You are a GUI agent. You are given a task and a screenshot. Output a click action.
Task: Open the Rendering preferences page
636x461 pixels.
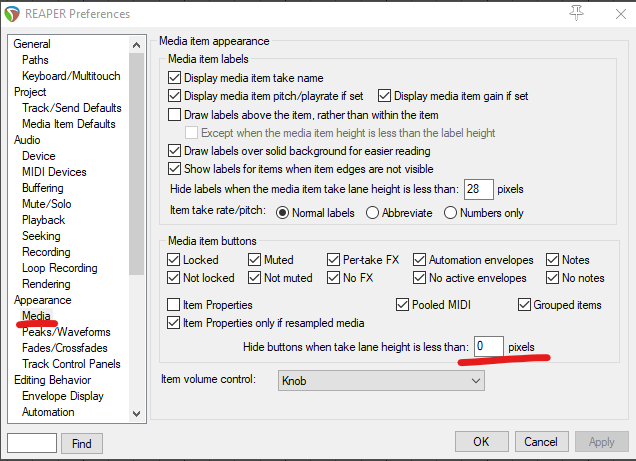(x=46, y=284)
